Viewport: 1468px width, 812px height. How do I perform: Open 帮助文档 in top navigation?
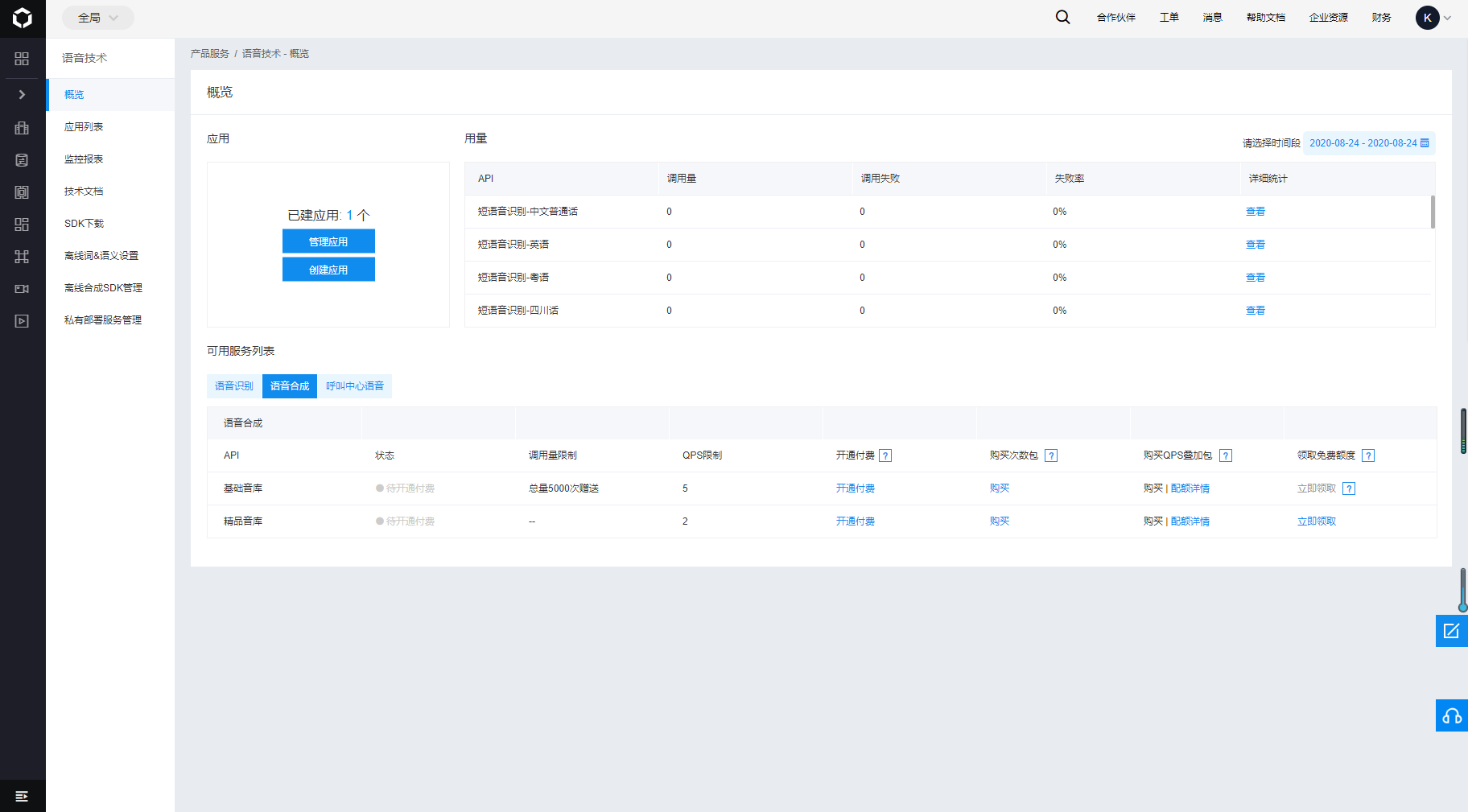pyautogui.click(x=1265, y=18)
